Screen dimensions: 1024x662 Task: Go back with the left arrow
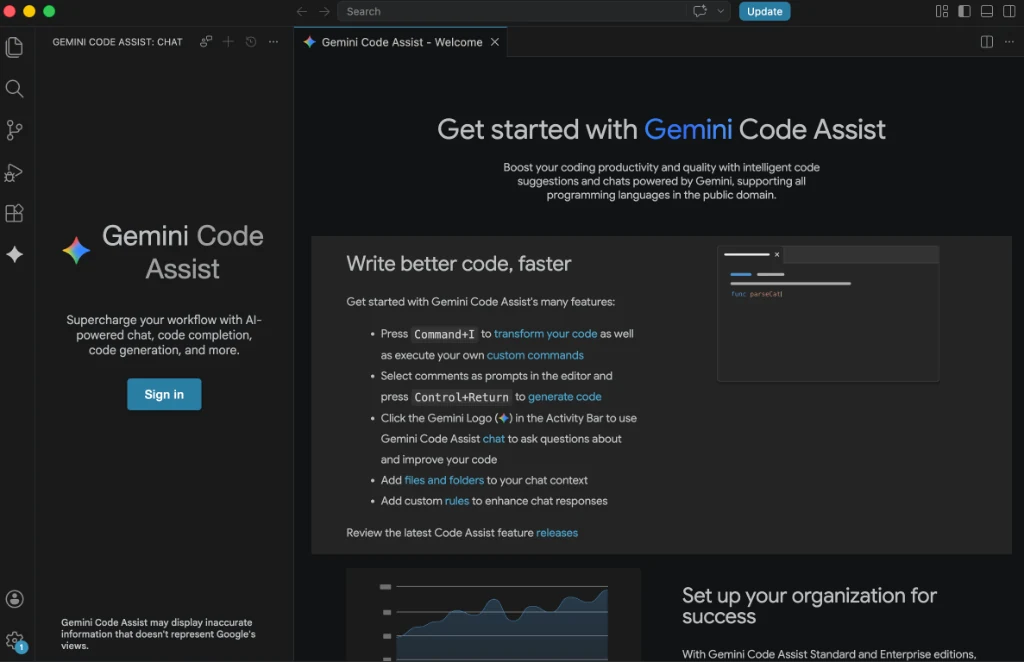point(302,11)
